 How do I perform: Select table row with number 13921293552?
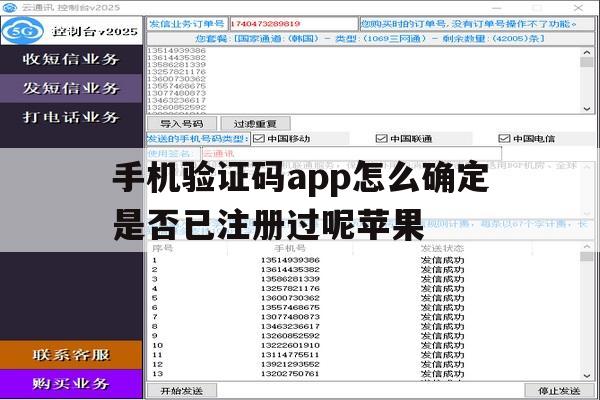click(364, 364)
